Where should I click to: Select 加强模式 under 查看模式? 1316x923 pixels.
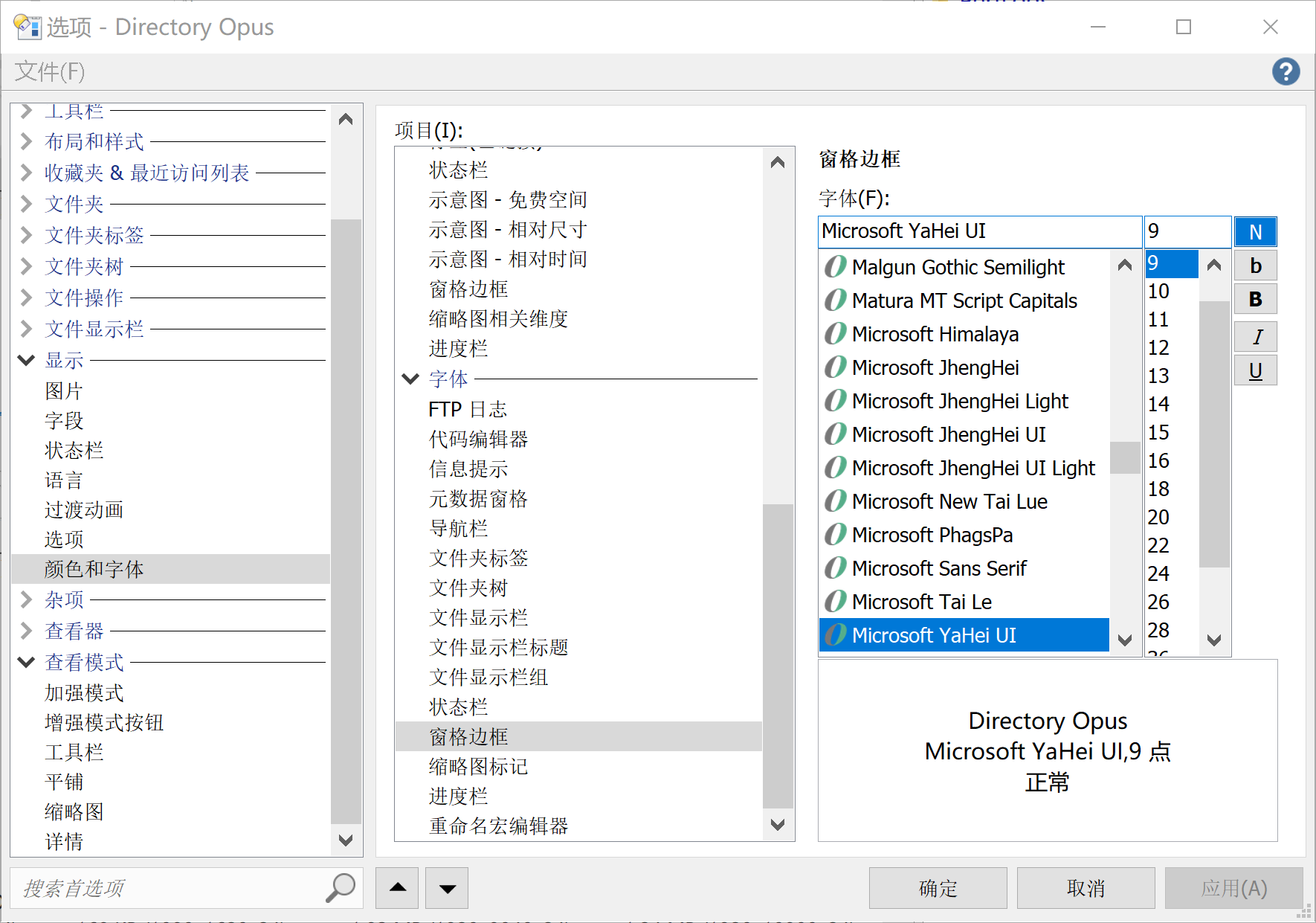coord(84,692)
